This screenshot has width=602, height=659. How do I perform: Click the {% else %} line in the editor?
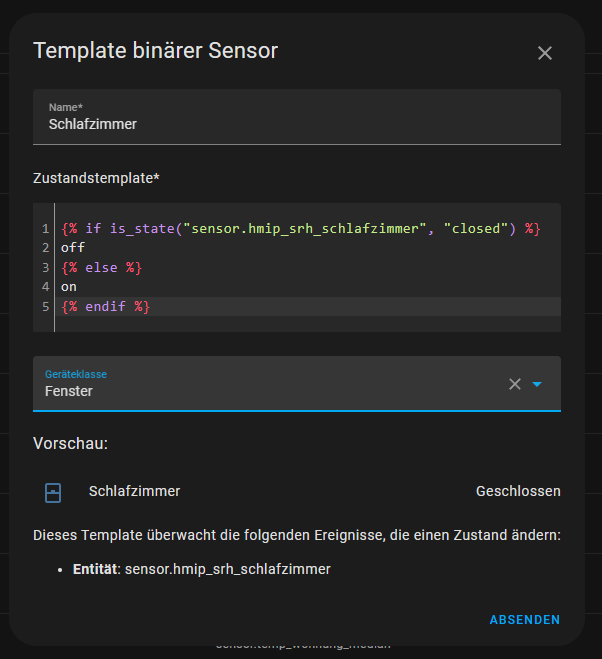[102, 268]
